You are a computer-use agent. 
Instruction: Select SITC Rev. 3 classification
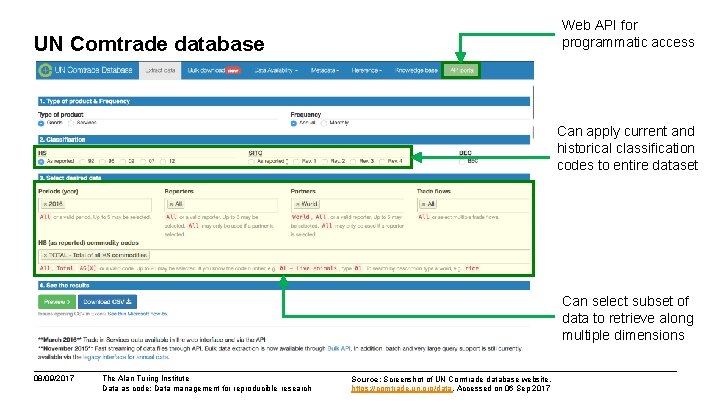[353, 162]
